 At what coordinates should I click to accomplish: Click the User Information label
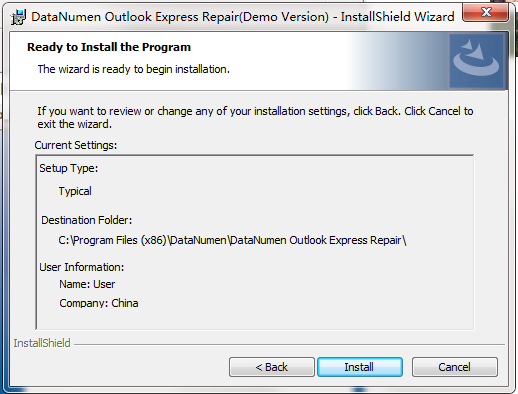click(x=82, y=267)
